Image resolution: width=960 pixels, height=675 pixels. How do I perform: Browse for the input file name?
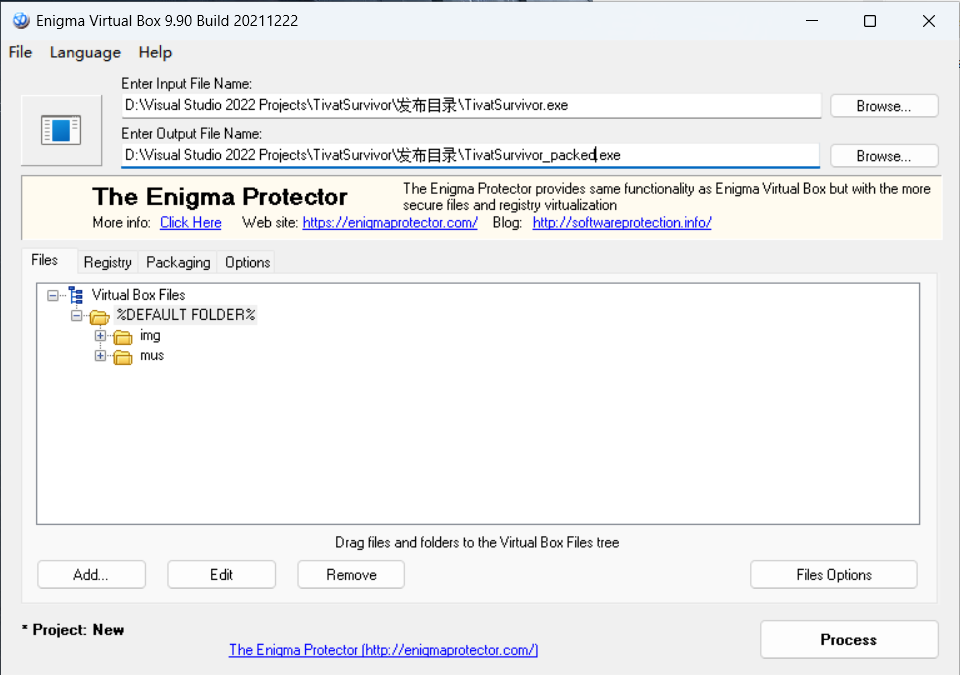tap(884, 106)
